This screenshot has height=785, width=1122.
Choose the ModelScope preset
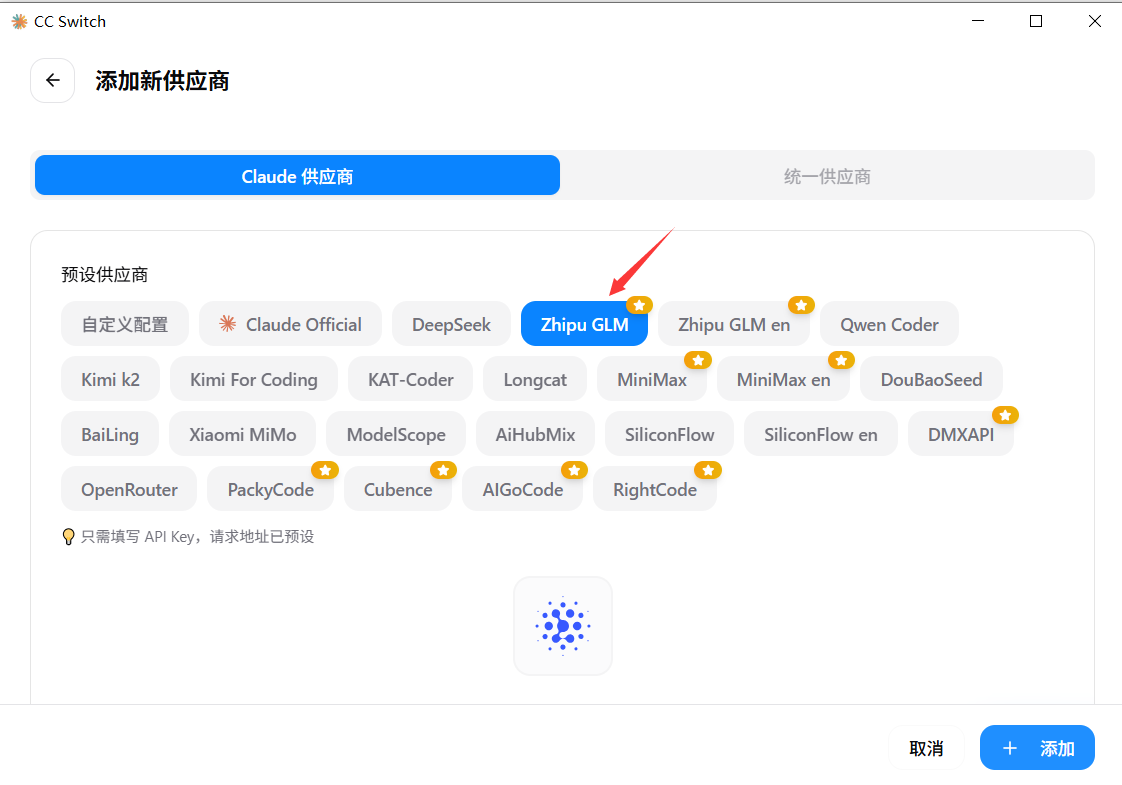396,434
